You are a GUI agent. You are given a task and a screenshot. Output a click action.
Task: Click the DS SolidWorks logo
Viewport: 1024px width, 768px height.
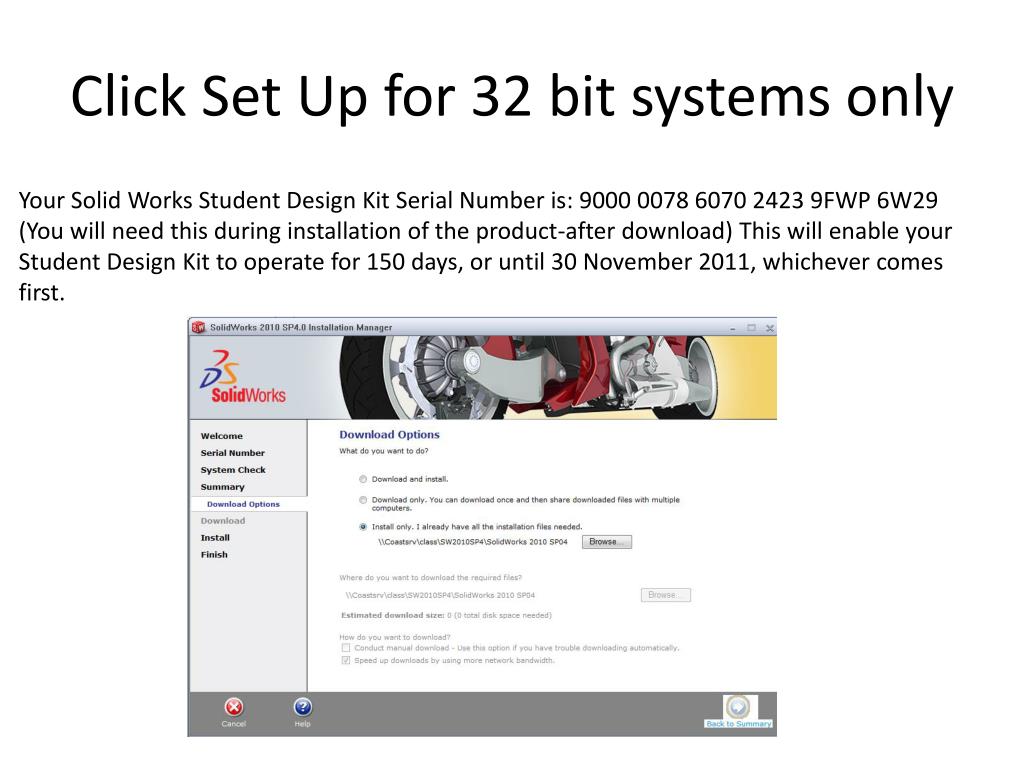tap(243, 377)
